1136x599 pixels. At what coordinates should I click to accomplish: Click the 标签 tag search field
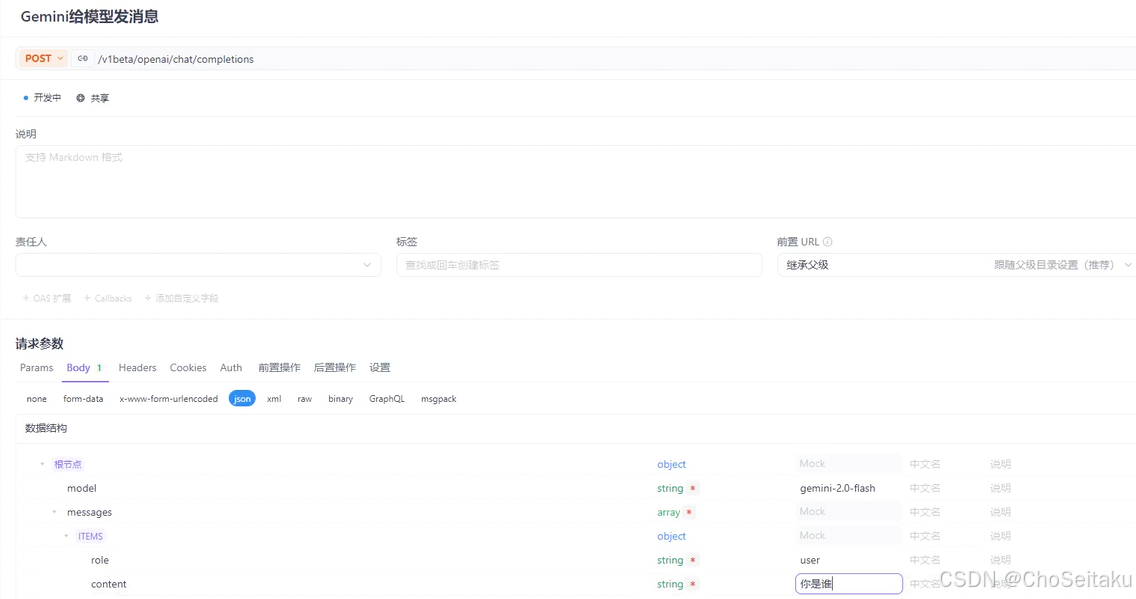(x=579, y=265)
